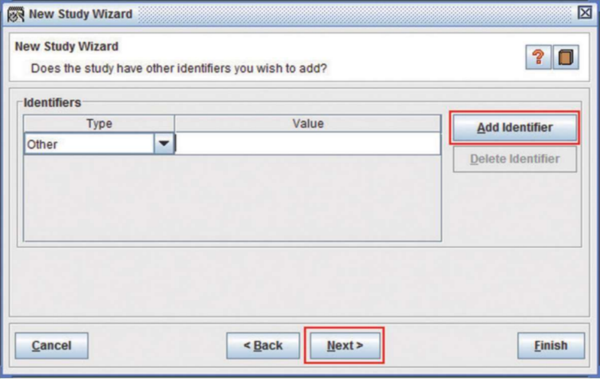This screenshot has width=600, height=379.
Task: Click empty area of the identifiers table
Action: 232,198
